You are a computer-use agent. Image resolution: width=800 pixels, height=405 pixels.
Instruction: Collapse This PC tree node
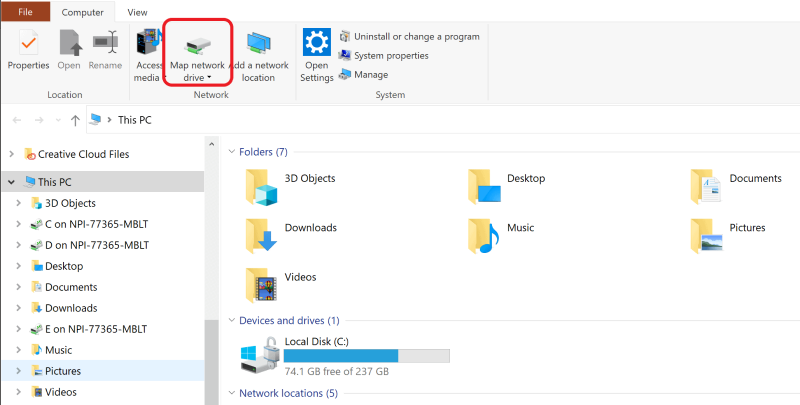12,183
